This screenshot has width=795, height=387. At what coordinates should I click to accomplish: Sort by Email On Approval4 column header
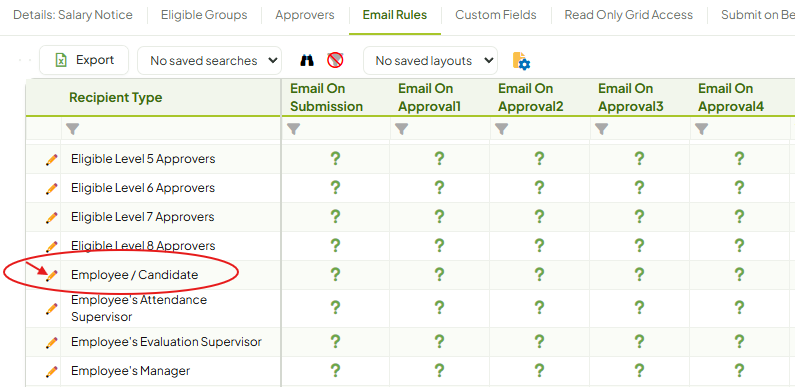pyautogui.click(x=731, y=97)
